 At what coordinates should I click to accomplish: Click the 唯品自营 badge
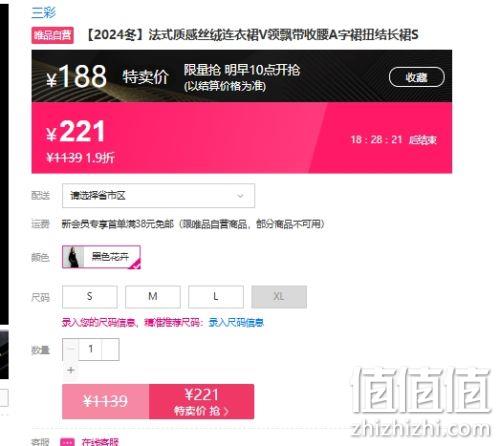coord(53,35)
